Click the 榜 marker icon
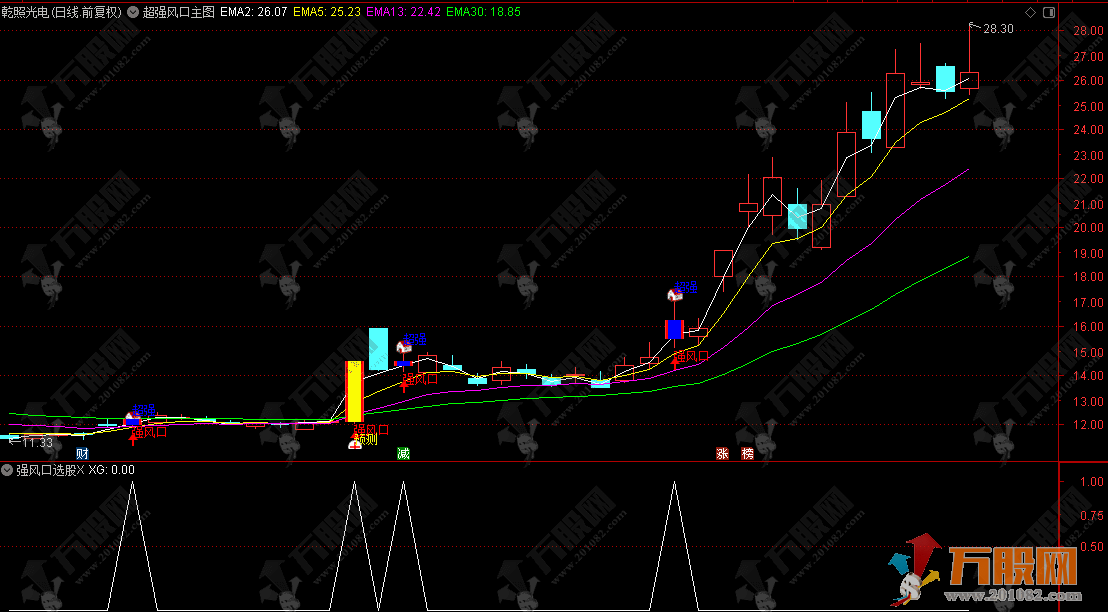This screenshot has width=1108, height=612. [x=748, y=454]
